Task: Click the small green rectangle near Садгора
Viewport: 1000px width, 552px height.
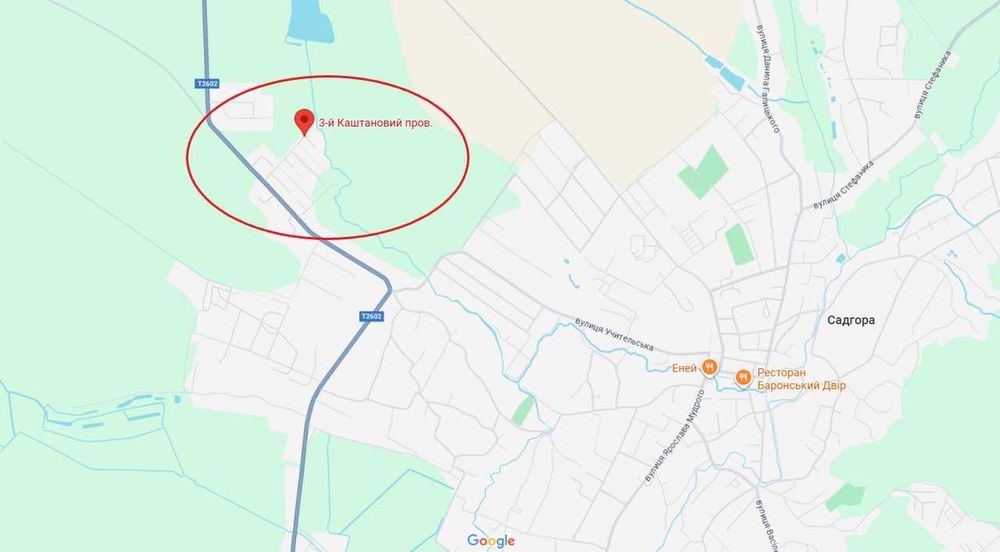Action: tap(740, 244)
